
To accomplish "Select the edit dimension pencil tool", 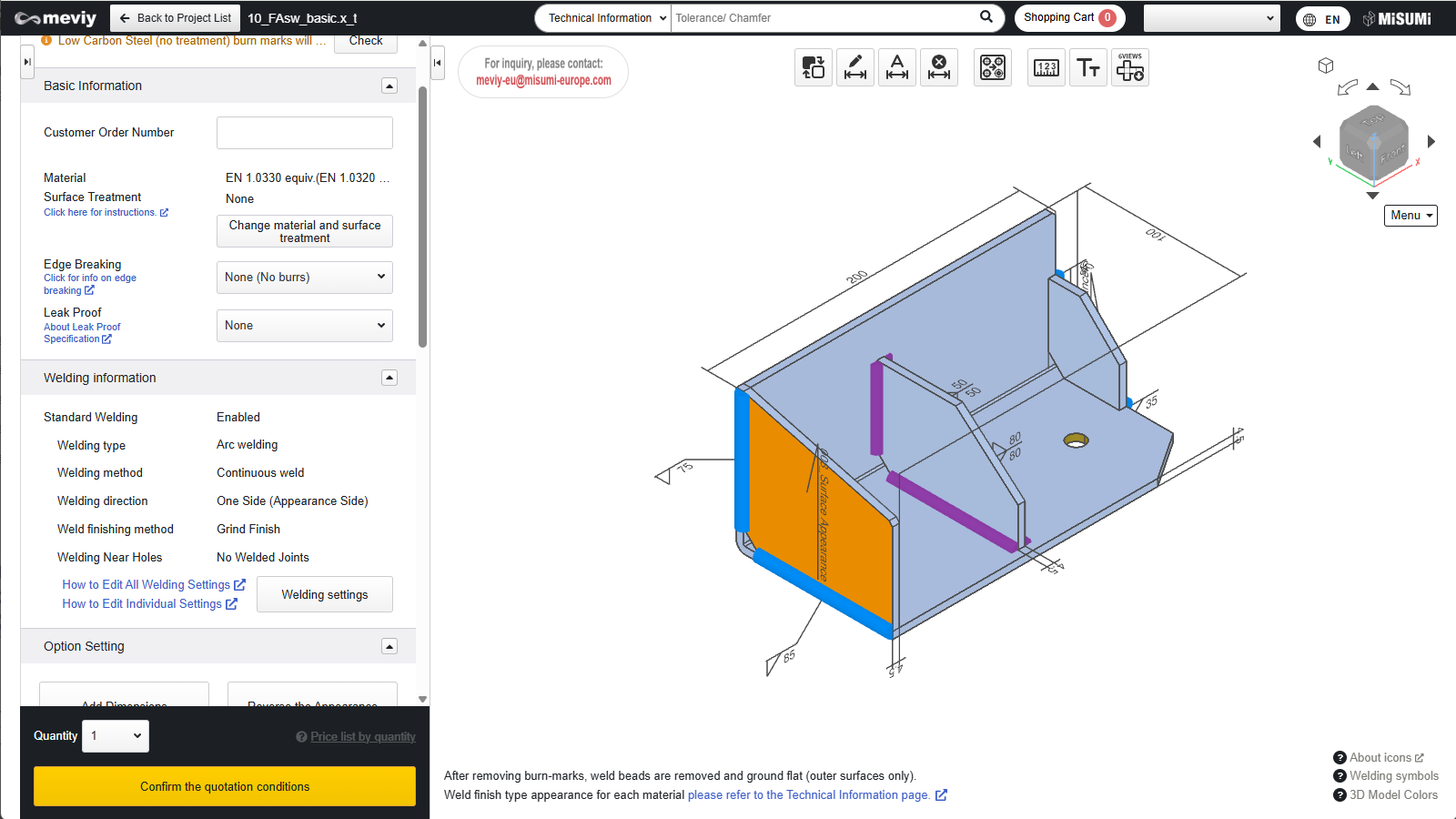I will 855,67.
